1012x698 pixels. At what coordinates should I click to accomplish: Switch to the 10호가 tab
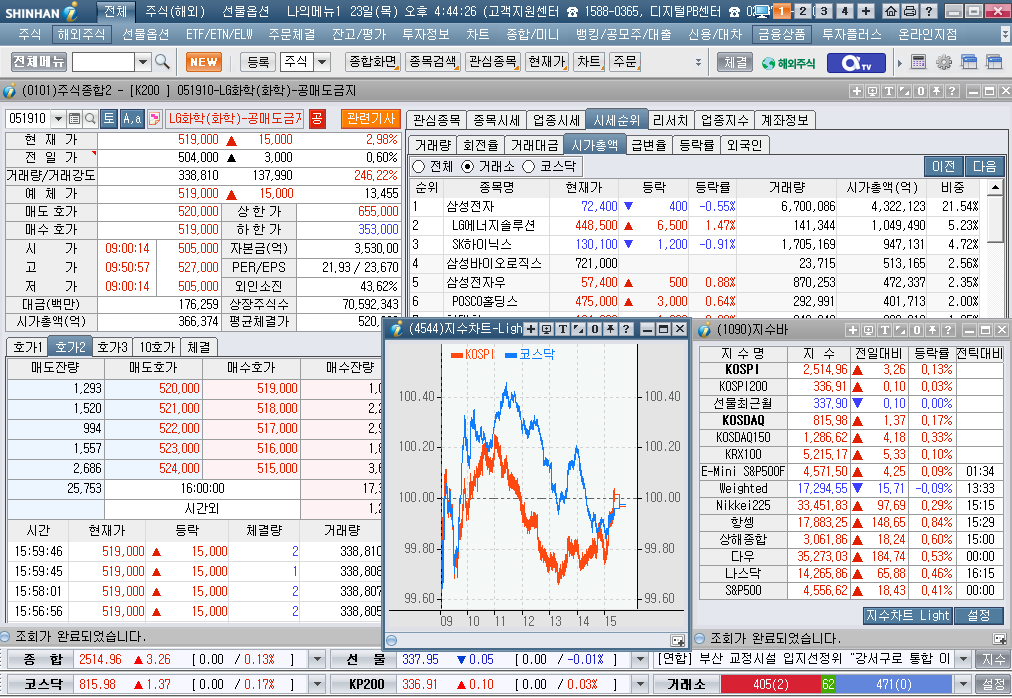pyautogui.click(x=157, y=347)
